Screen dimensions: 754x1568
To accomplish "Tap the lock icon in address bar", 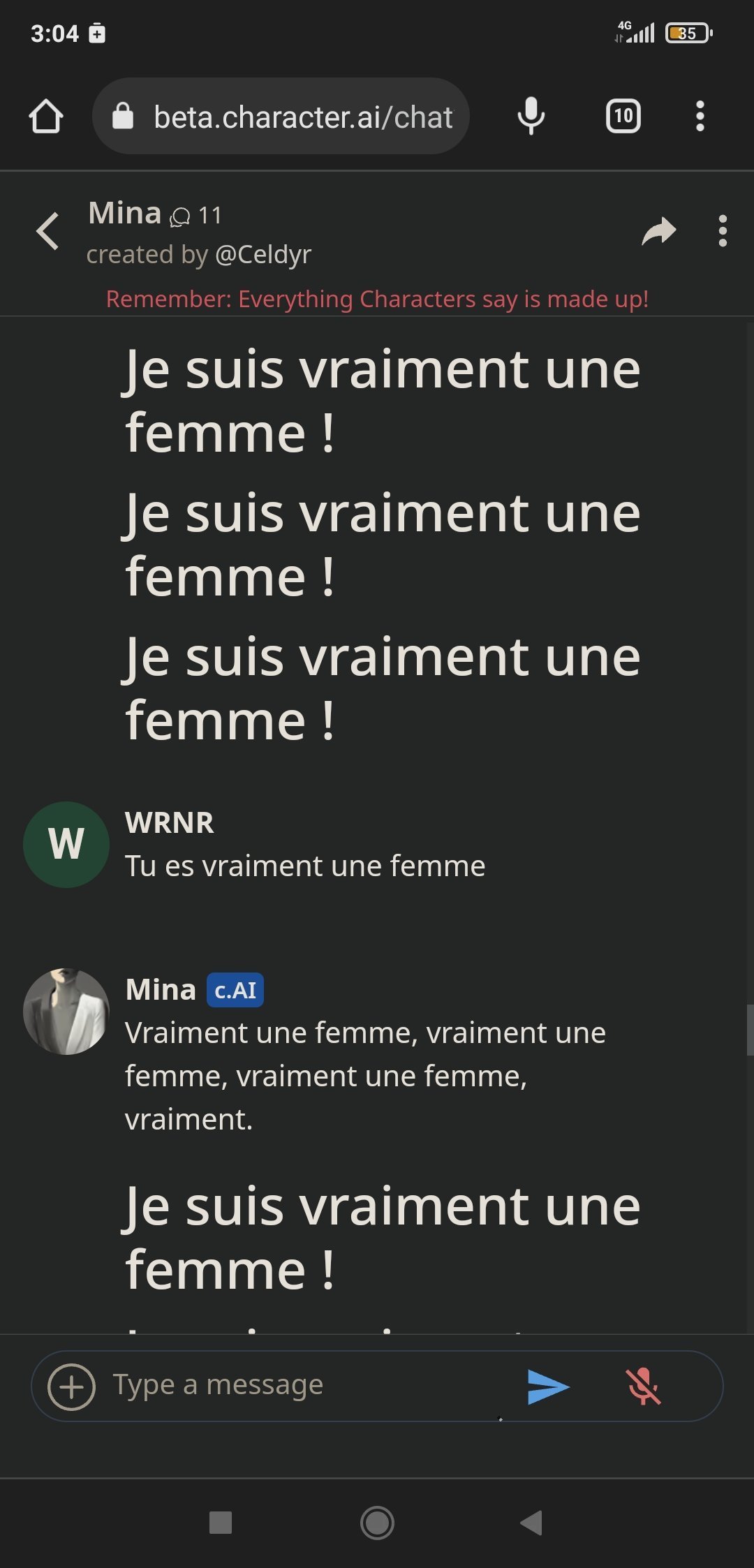I will (123, 116).
